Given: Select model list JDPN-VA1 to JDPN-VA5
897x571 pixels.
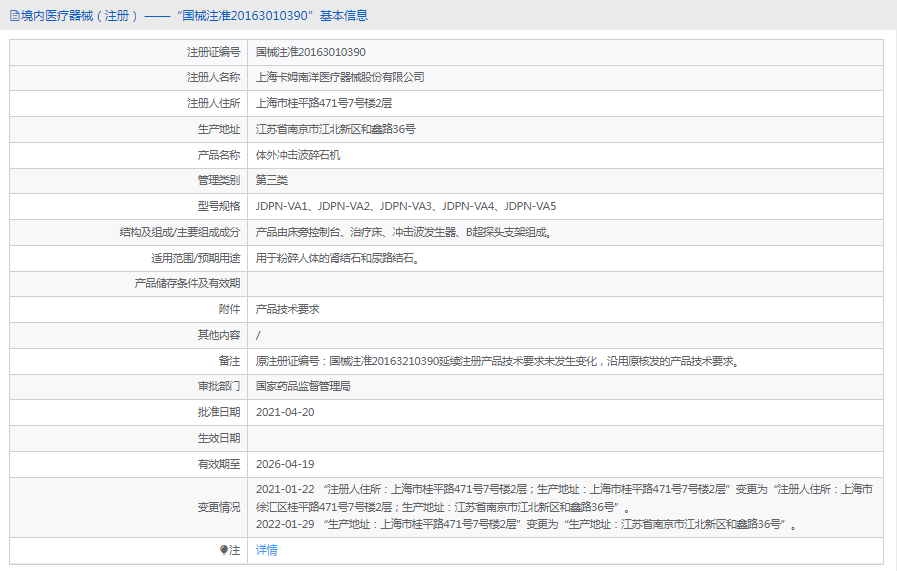Looking at the screenshot, I should [406, 206].
